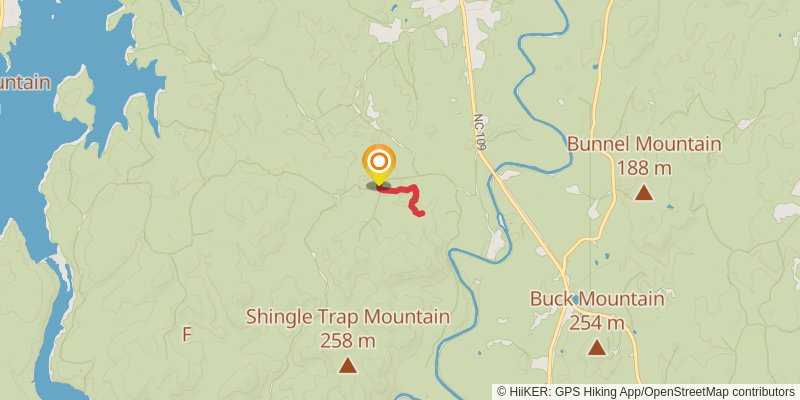Select the red hiking trail route

(403, 198)
